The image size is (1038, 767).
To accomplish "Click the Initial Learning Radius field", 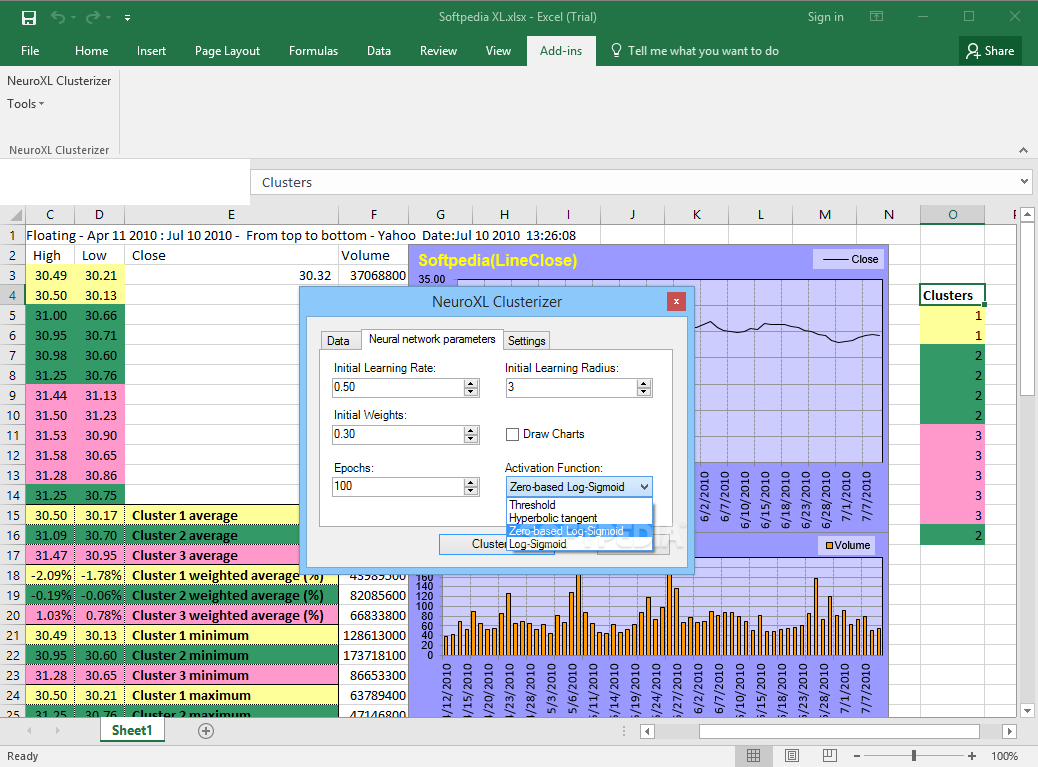I will tap(571, 387).
